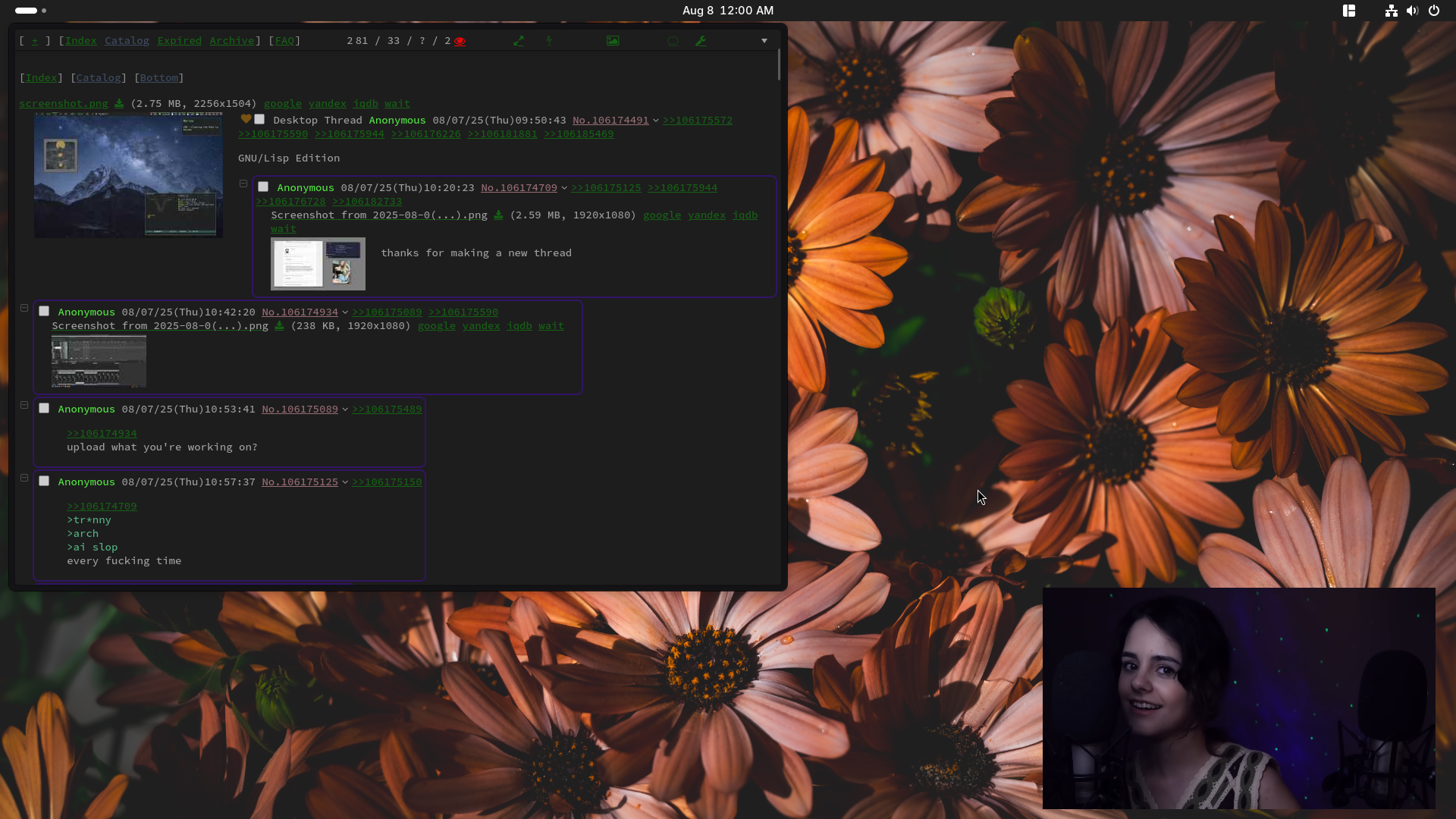This screenshot has height=819, width=1456.
Task: Search screenshot.png with google link
Action: [283, 103]
